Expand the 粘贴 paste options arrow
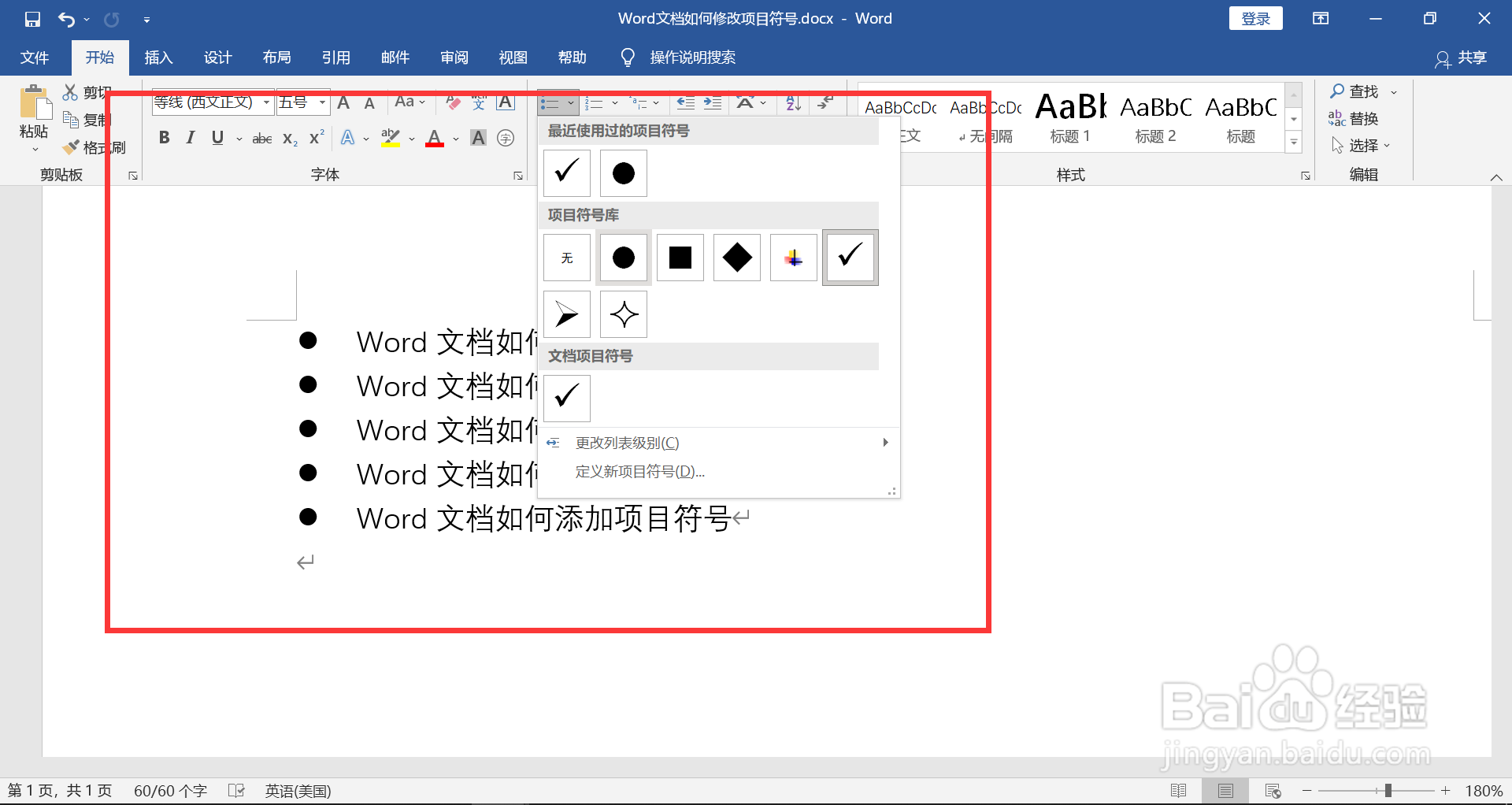This screenshot has height=805, width=1512. click(34, 149)
